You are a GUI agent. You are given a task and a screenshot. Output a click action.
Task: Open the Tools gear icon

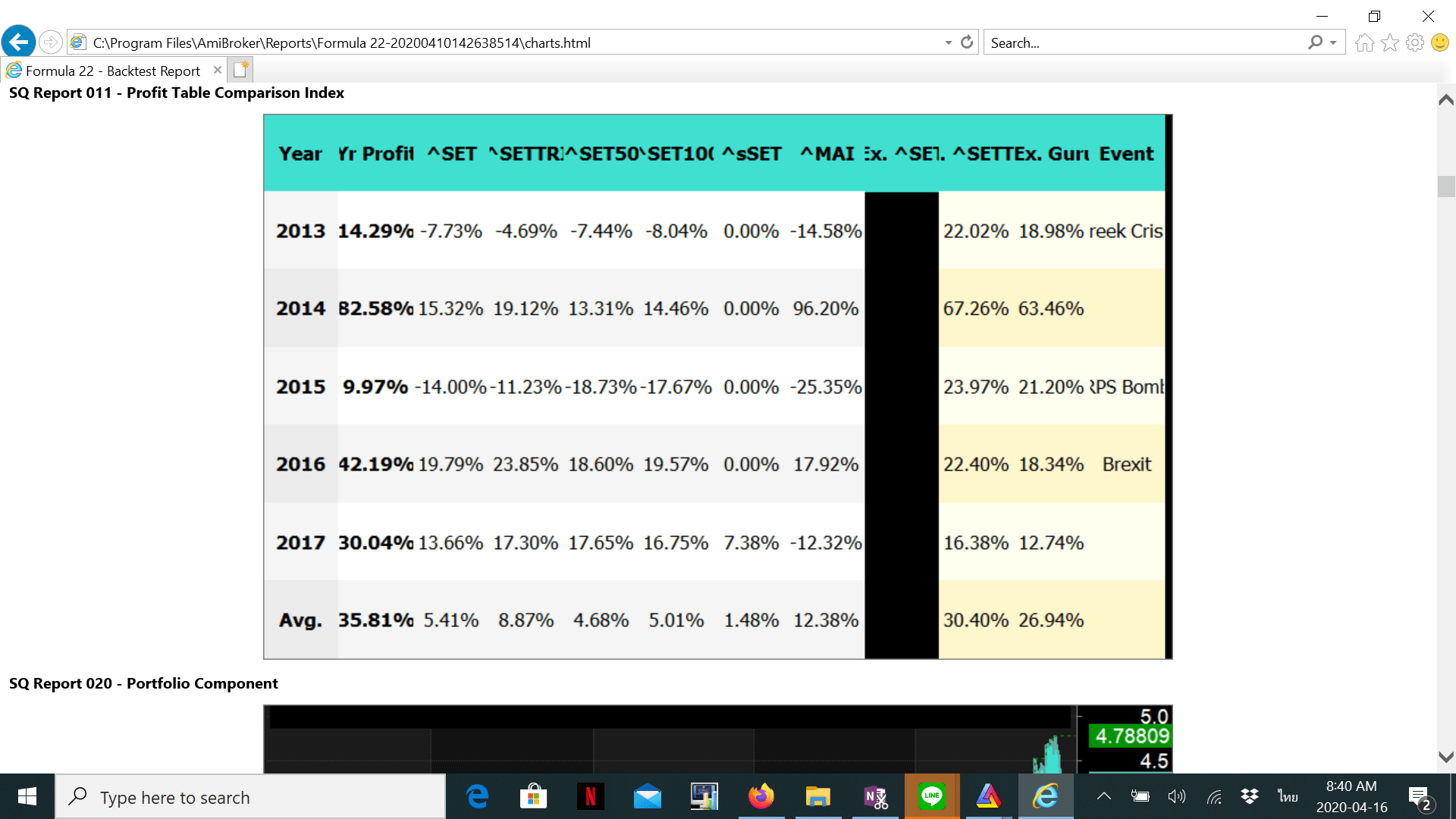pos(1414,42)
